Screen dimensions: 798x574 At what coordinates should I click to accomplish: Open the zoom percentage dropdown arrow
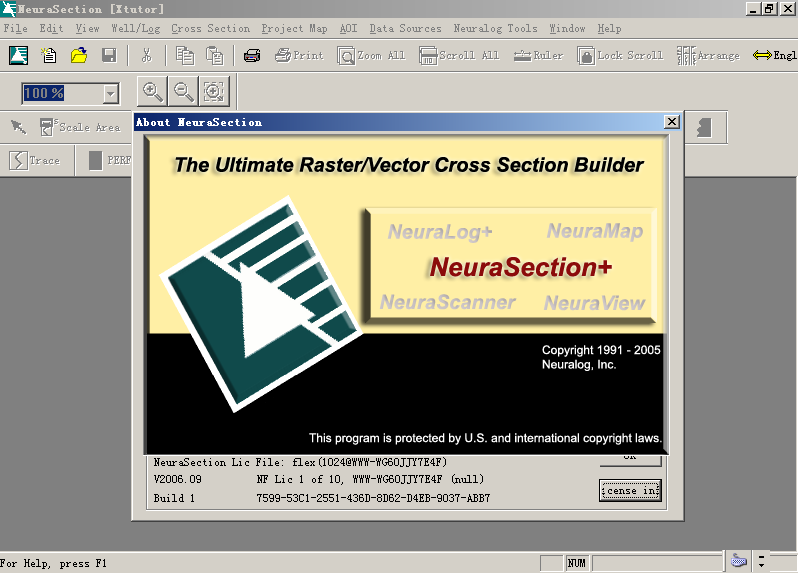(x=110, y=94)
